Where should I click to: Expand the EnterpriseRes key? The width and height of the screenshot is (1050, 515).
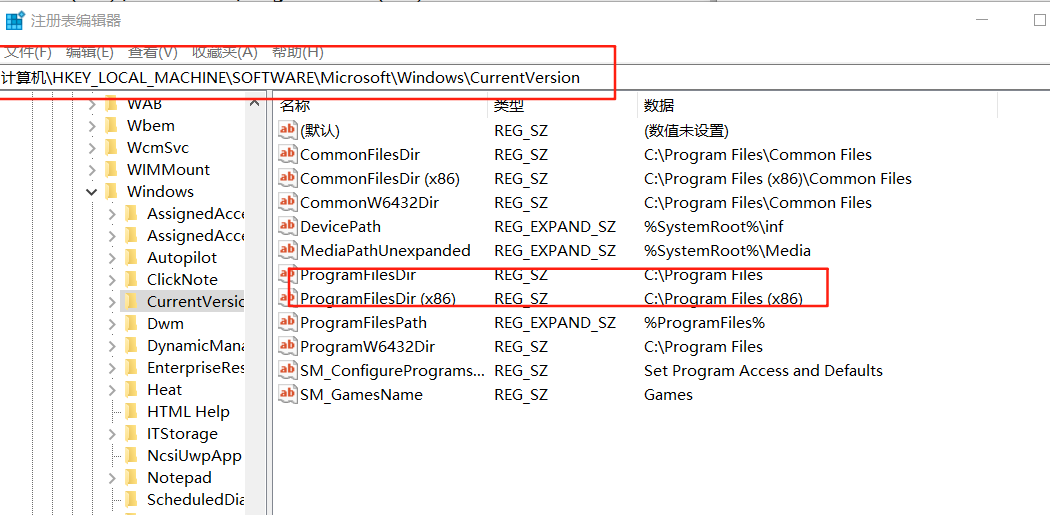click(x=112, y=368)
